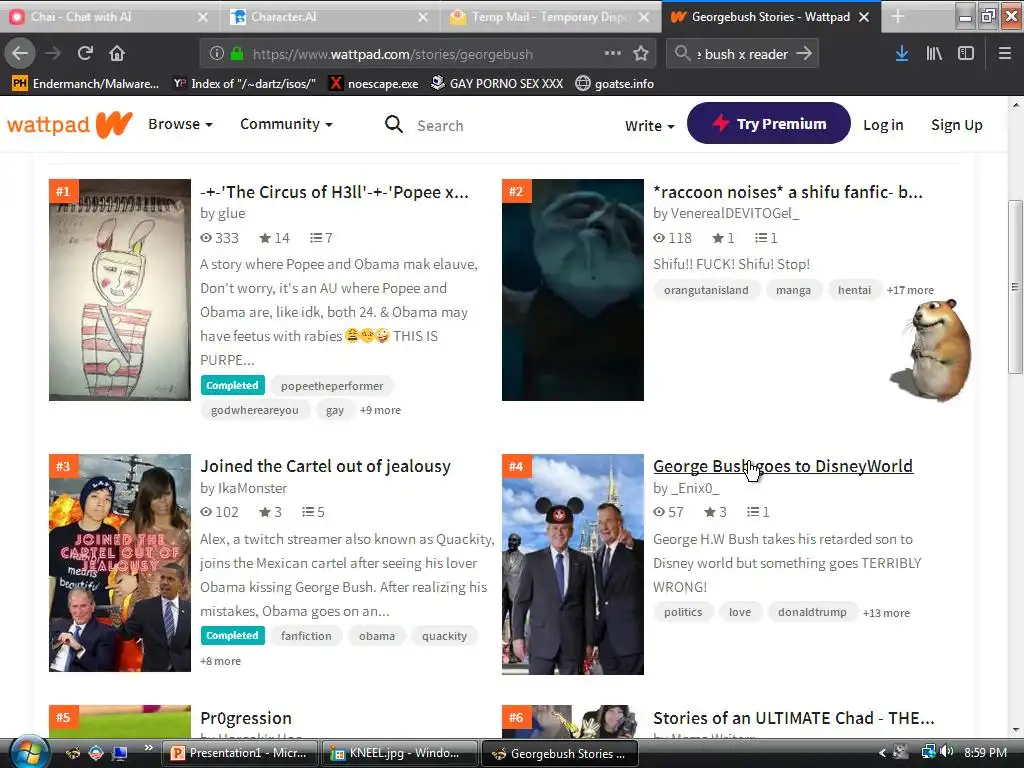Open the #1 Circus of H3ll cover thumbnail
The image size is (1024, 768).
tap(120, 290)
